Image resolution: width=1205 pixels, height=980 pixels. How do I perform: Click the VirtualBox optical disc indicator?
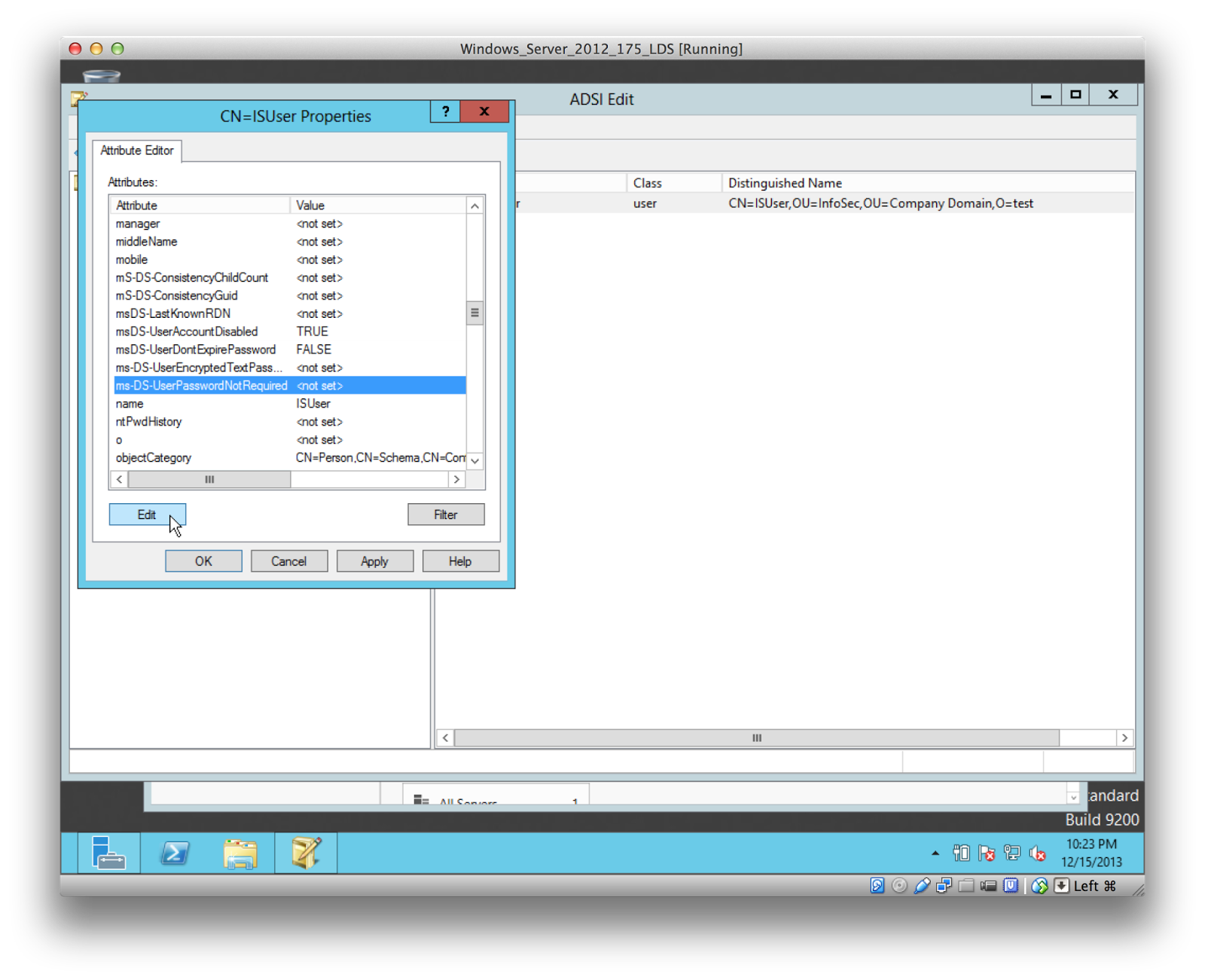pyautogui.click(x=899, y=886)
